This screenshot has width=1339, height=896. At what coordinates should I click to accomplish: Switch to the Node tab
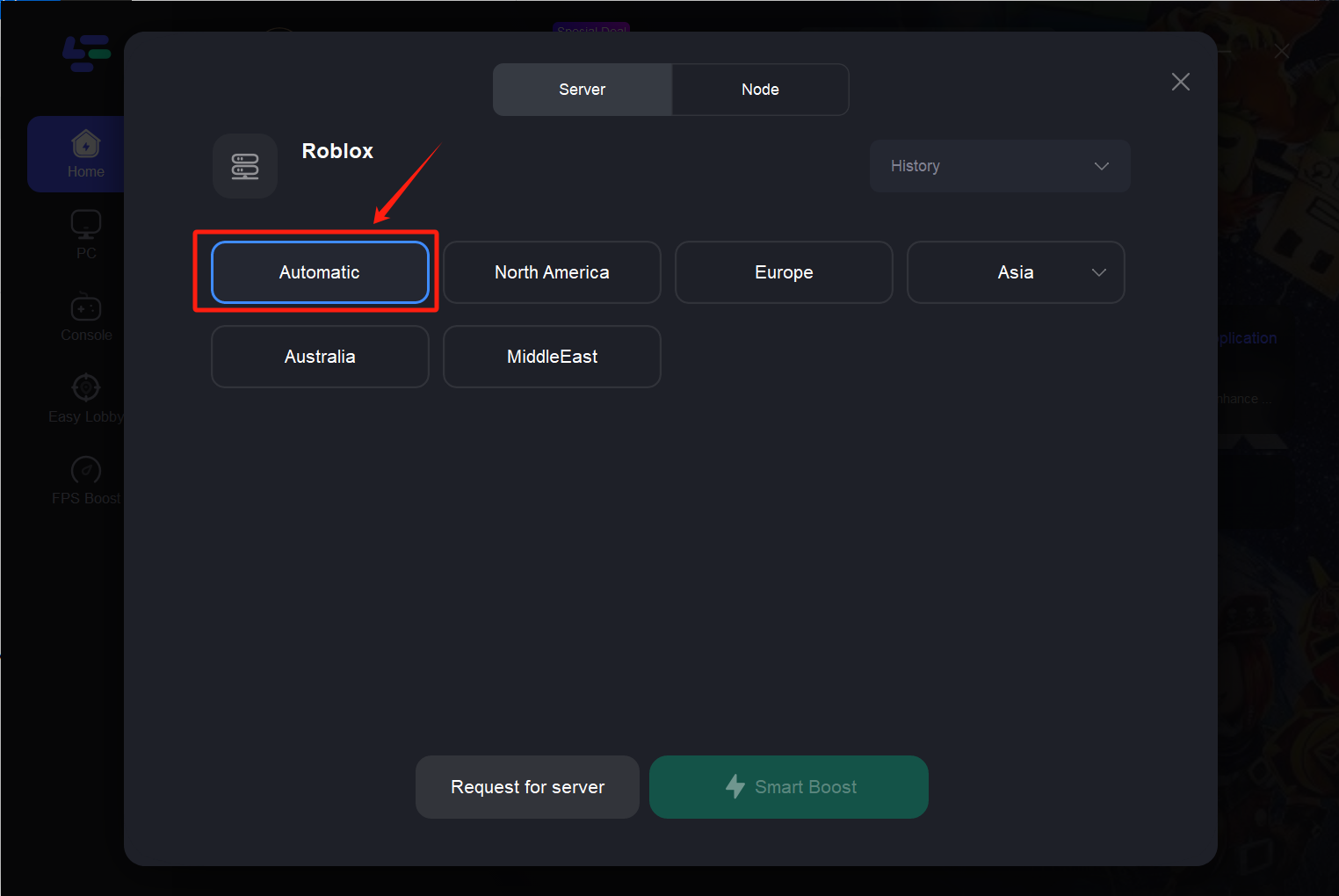pos(760,89)
